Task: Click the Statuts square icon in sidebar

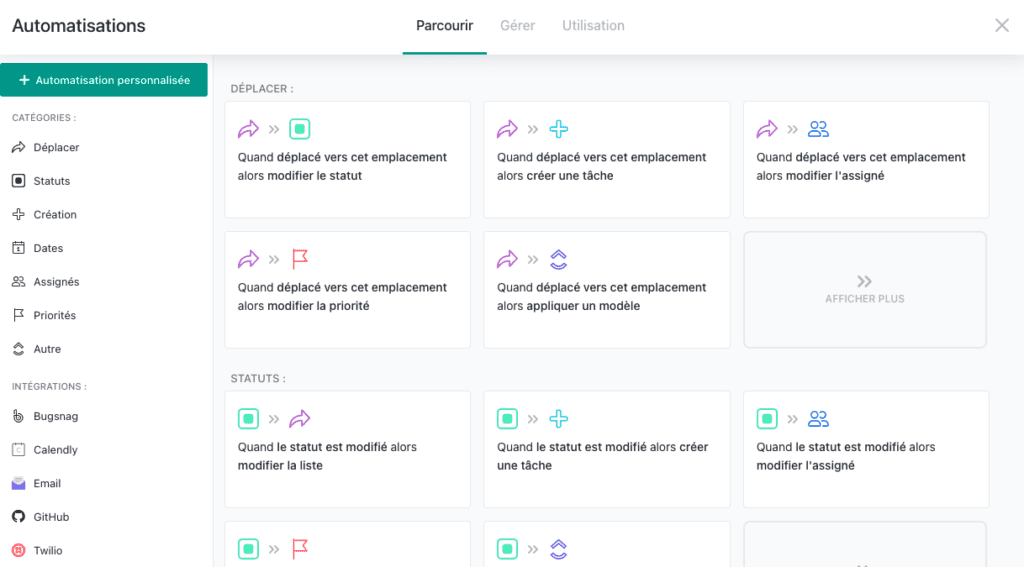Action: 18,181
